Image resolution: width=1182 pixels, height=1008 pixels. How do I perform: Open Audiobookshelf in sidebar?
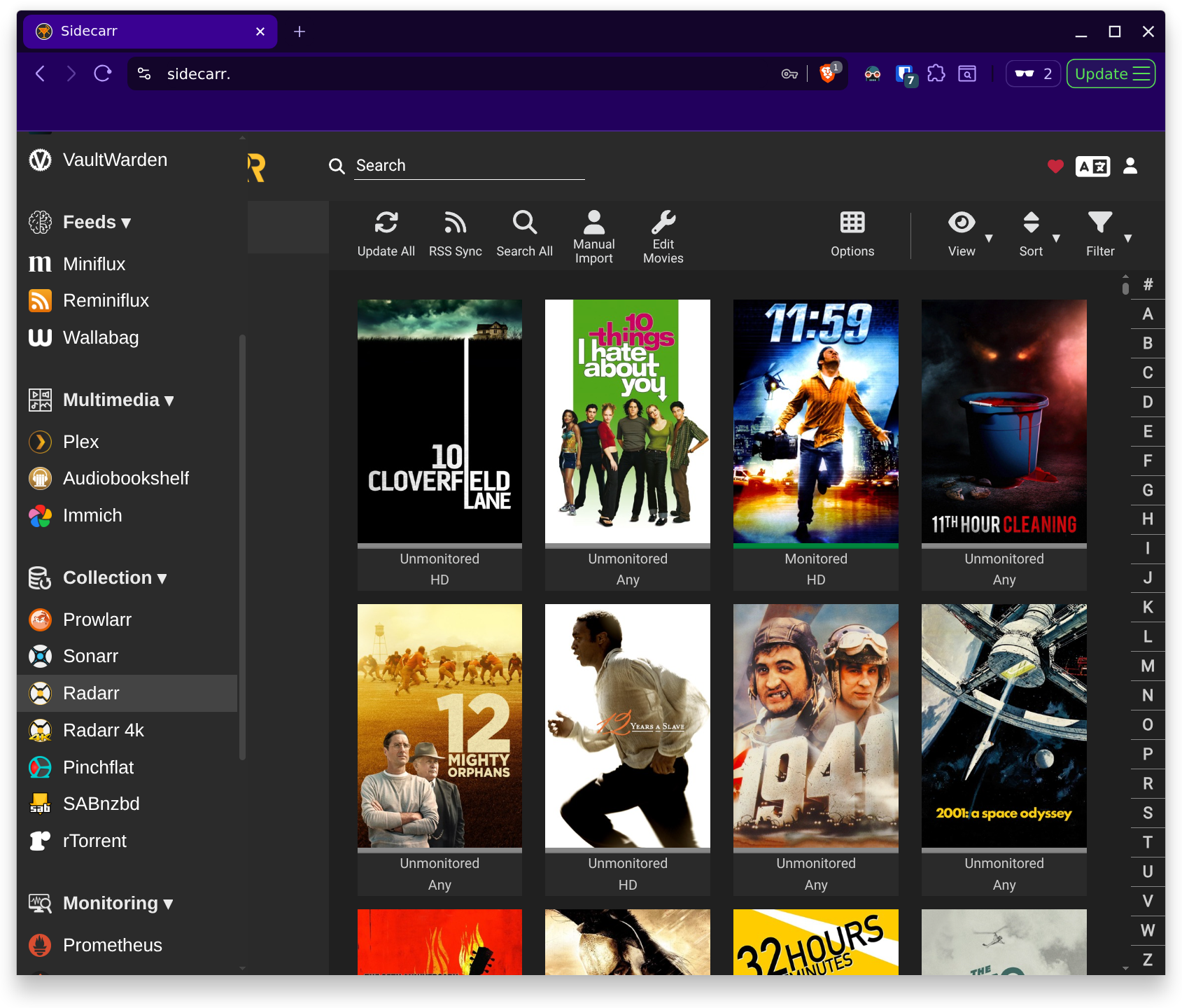(127, 479)
